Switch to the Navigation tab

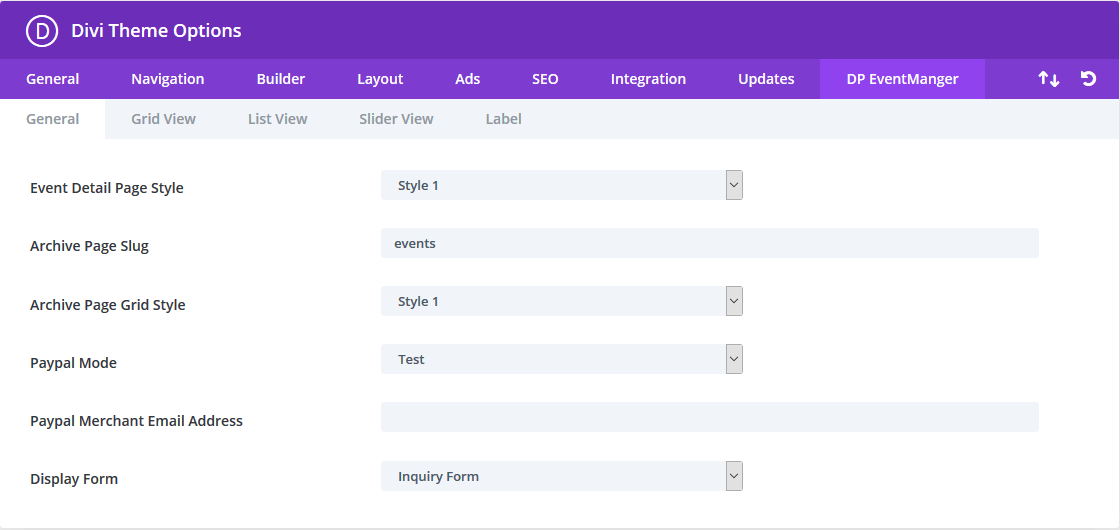[168, 79]
